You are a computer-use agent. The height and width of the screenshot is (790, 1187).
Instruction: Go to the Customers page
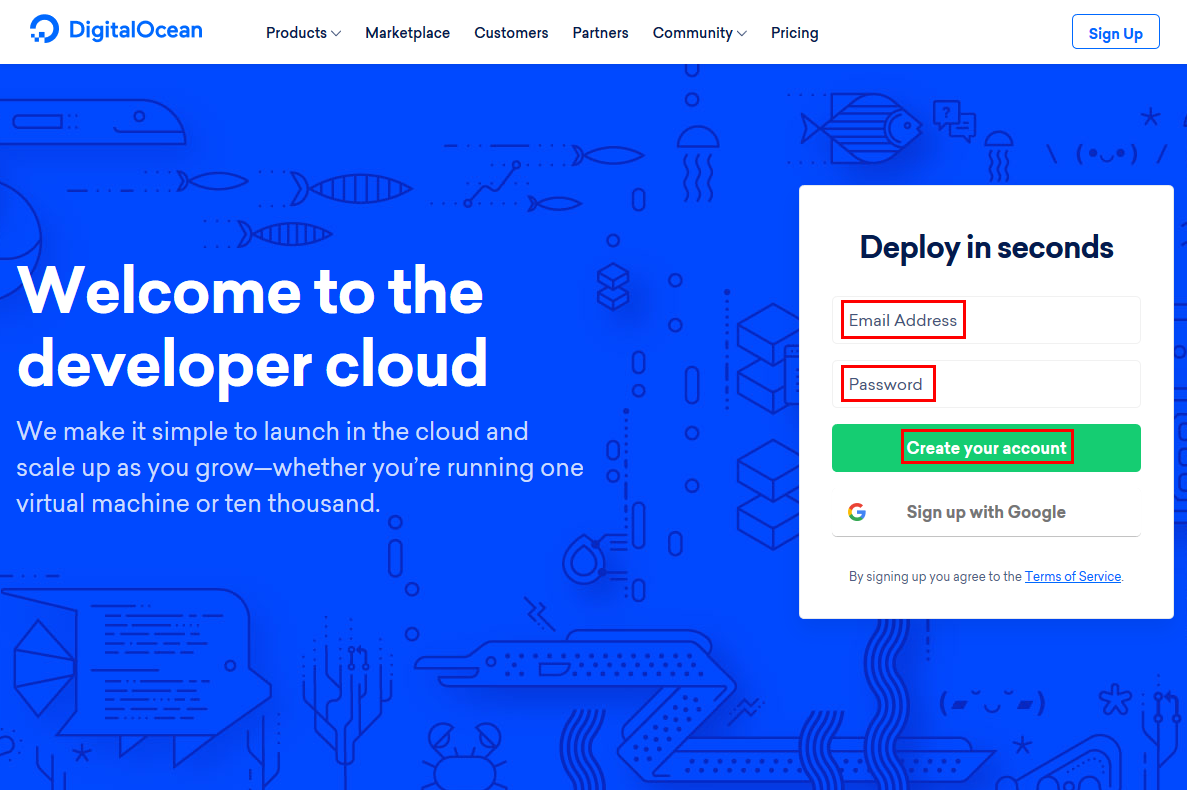click(x=511, y=33)
